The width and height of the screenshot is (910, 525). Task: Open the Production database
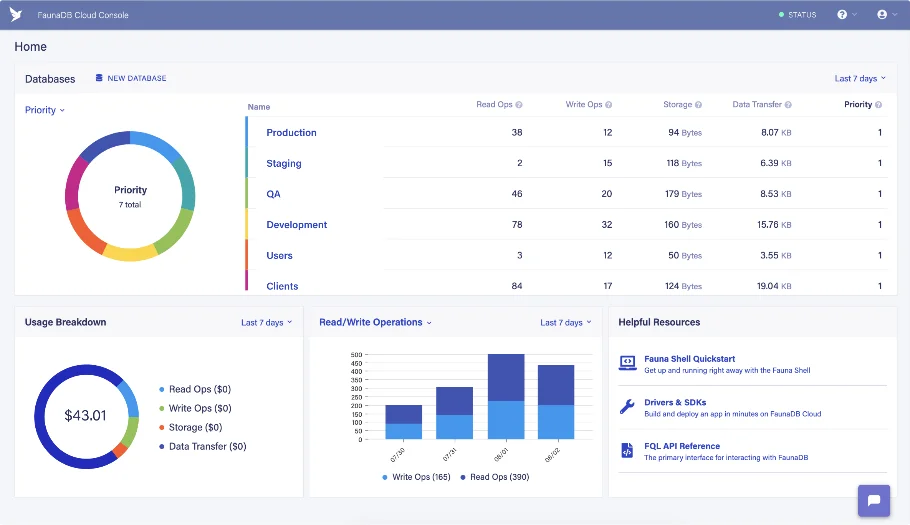(x=291, y=132)
